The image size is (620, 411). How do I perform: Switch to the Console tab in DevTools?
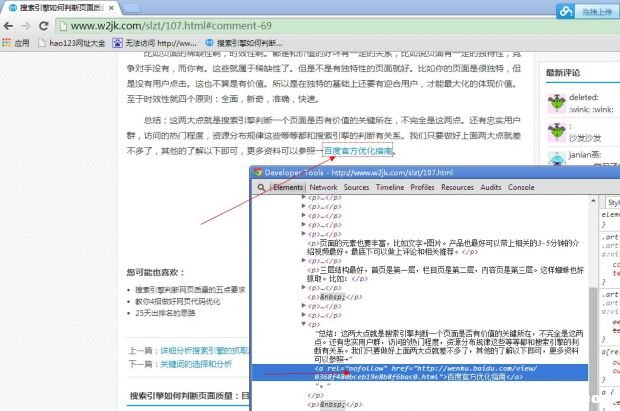click(520, 187)
